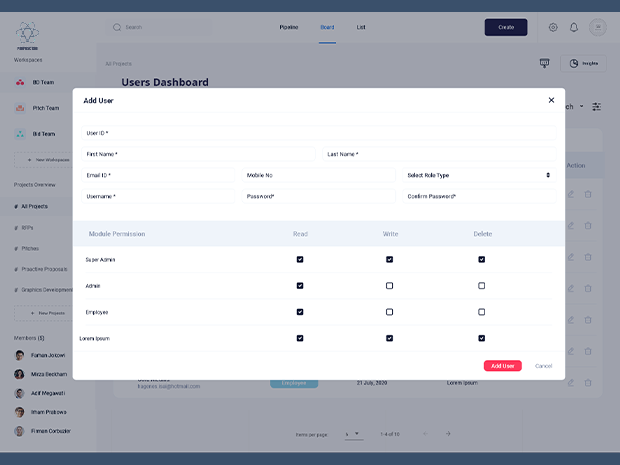Click the presentation board icon near Insights
Image resolution: width=620 pixels, height=465 pixels.
[x=544, y=63]
